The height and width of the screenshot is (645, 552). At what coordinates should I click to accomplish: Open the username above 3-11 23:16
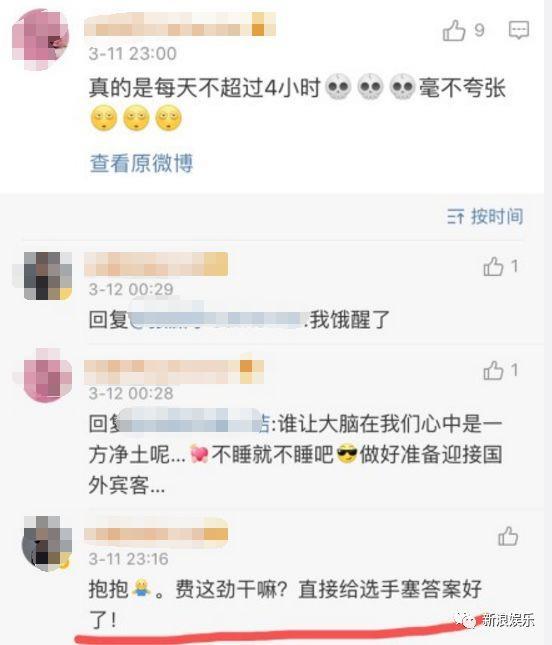pyautogui.click(x=156, y=533)
